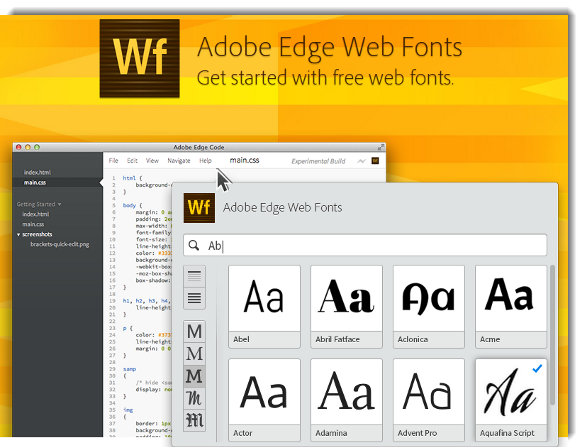Toggle the Live Preview lightning icon
The height and width of the screenshot is (447, 583).
tap(361, 161)
